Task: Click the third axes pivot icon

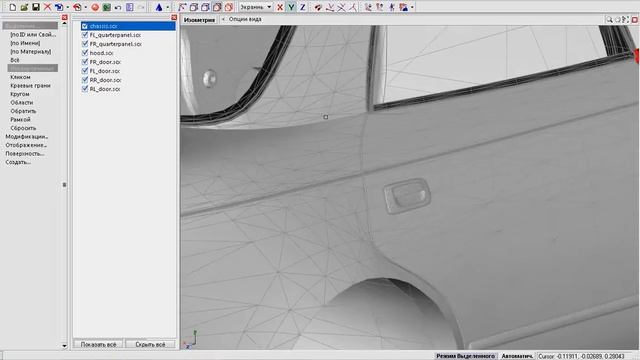Action: [353, 7]
